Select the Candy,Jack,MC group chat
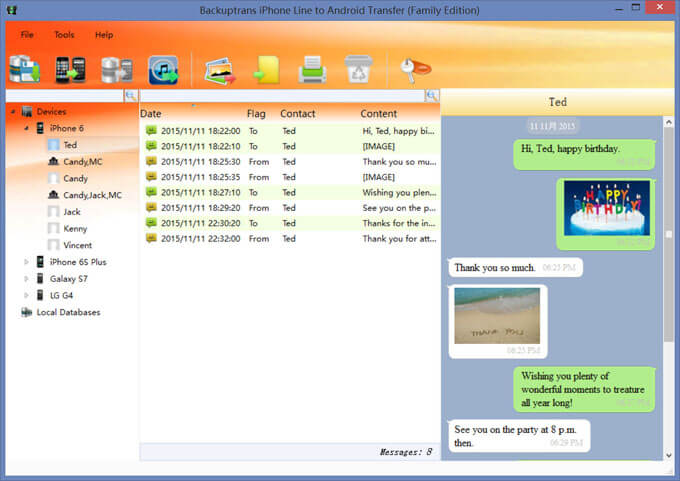680x481 pixels. (92, 195)
